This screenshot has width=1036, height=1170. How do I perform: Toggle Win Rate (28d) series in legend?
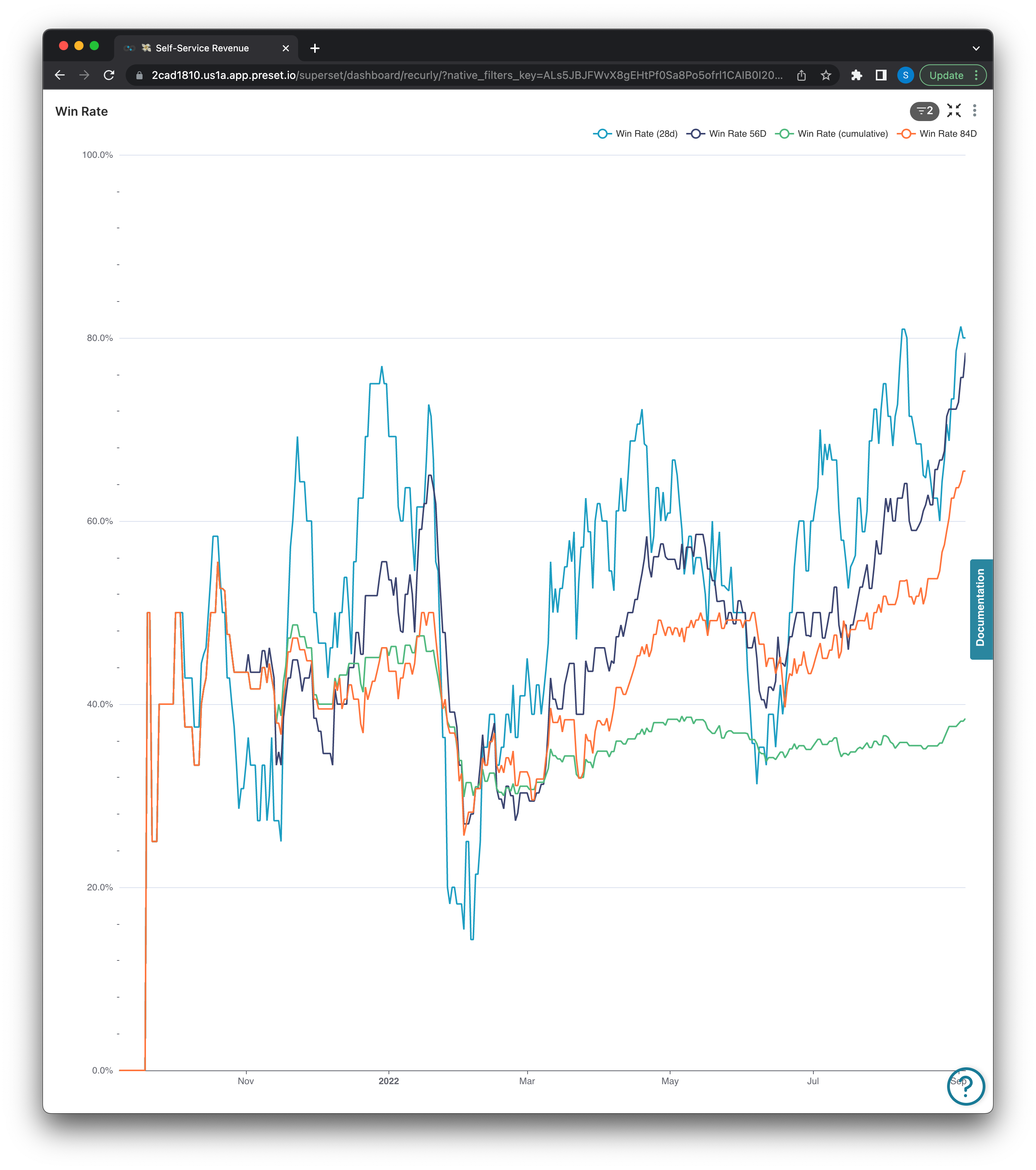coord(635,133)
